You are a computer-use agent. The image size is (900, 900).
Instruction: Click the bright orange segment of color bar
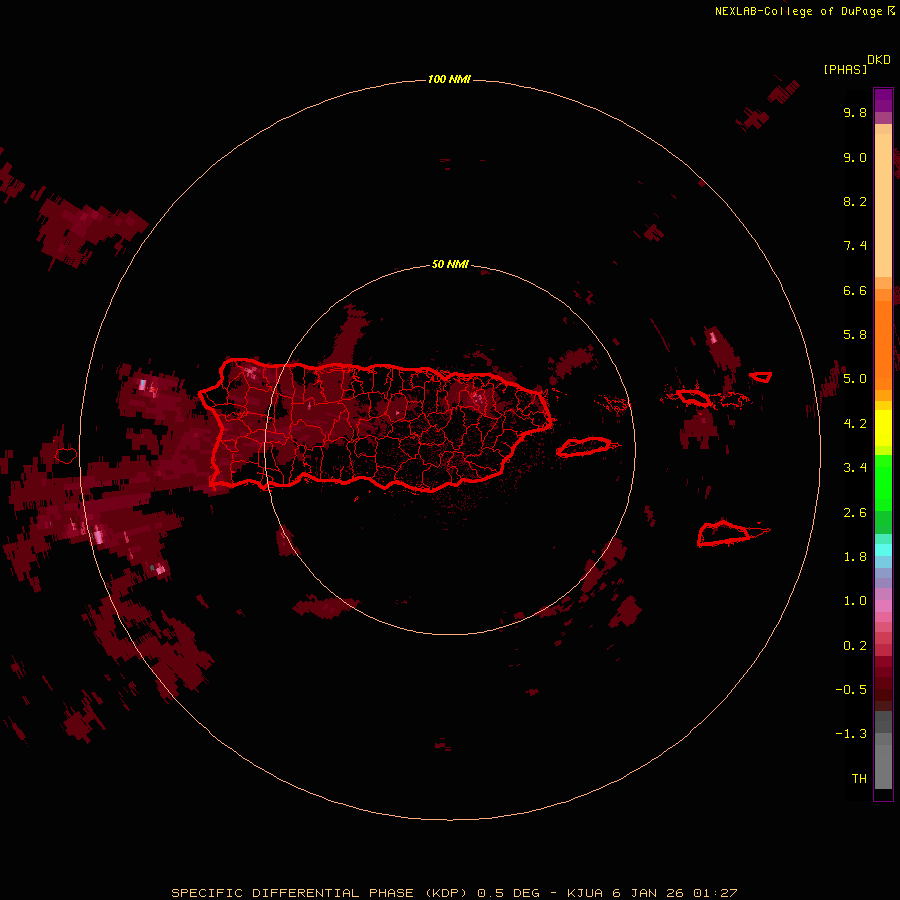click(883, 345)
